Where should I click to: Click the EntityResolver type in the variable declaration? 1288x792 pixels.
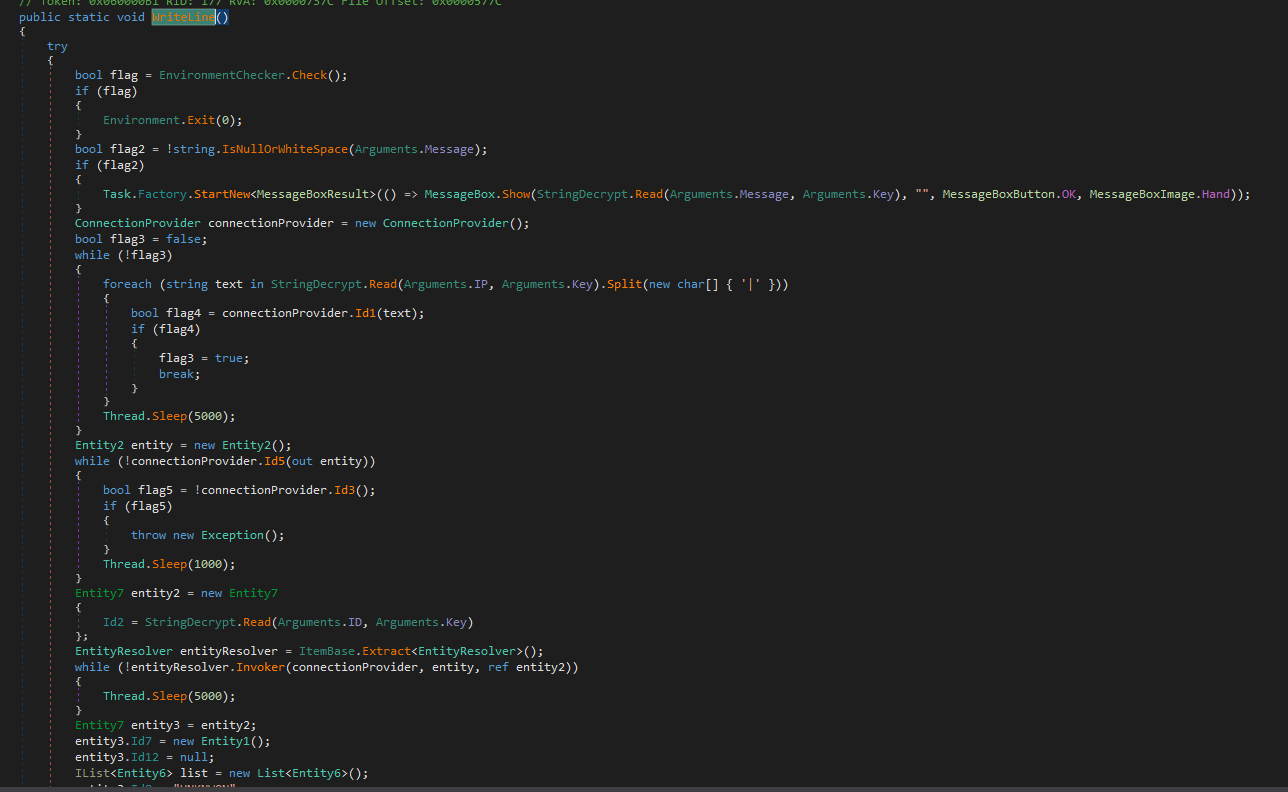[124, 651]
